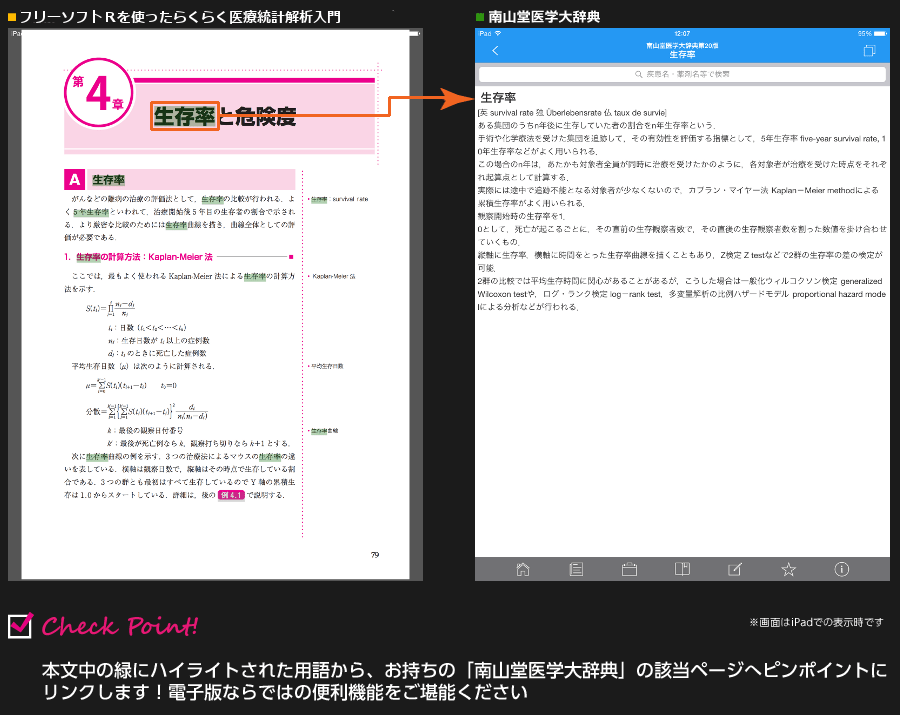The image size is (900, 715).
Task: Tap the battery level indicator in the status bar
Action: pos(877,32)
